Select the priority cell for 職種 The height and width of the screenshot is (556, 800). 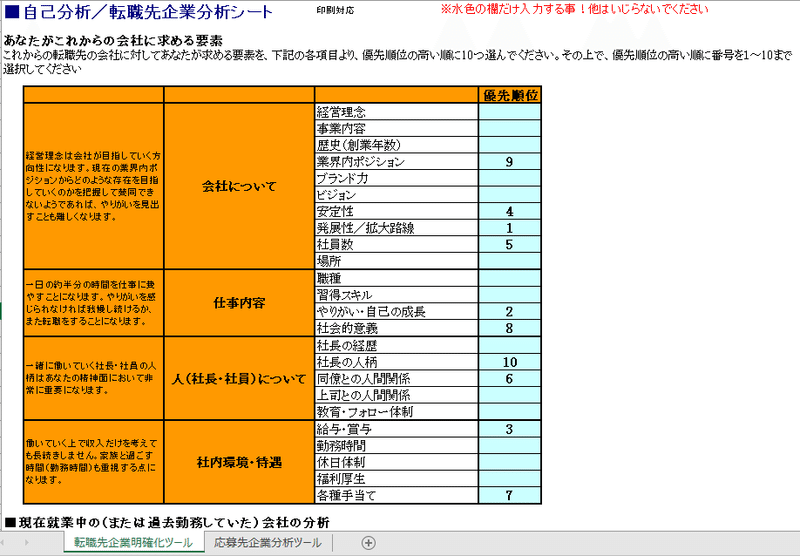click(510, 278)
